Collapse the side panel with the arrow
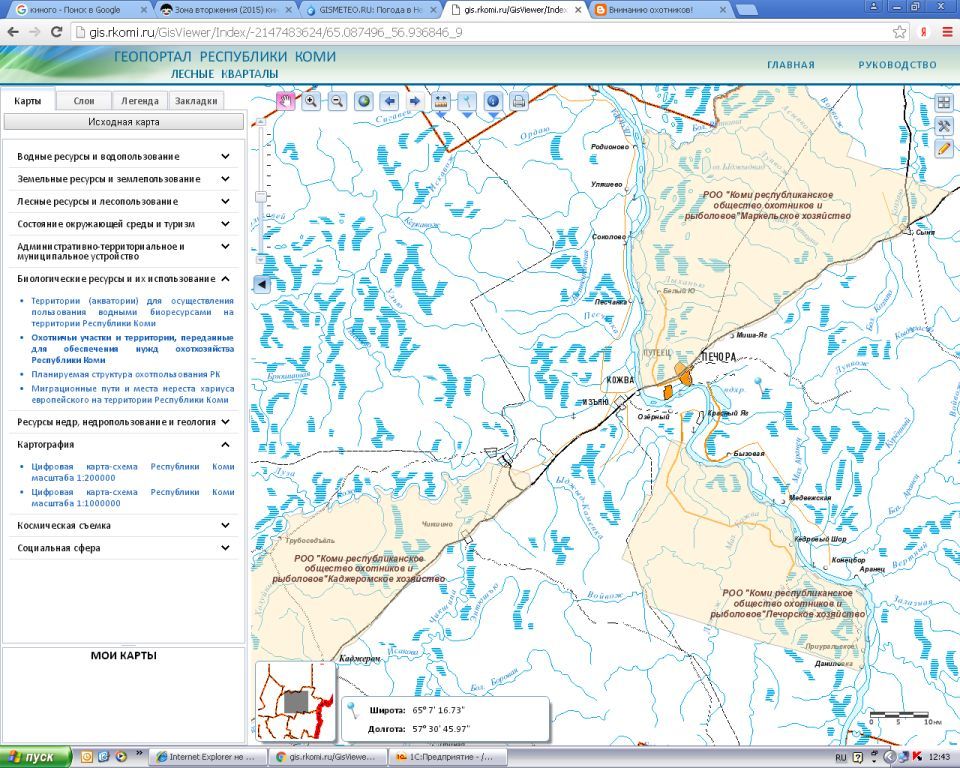Viewport: 960px width, 768px height. 261,285
